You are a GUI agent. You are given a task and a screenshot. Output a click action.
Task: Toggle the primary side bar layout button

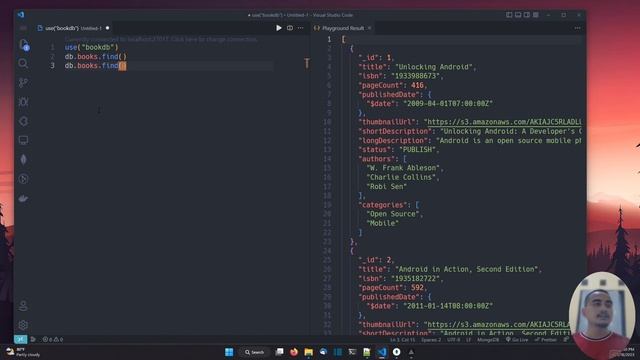(509, 15)
